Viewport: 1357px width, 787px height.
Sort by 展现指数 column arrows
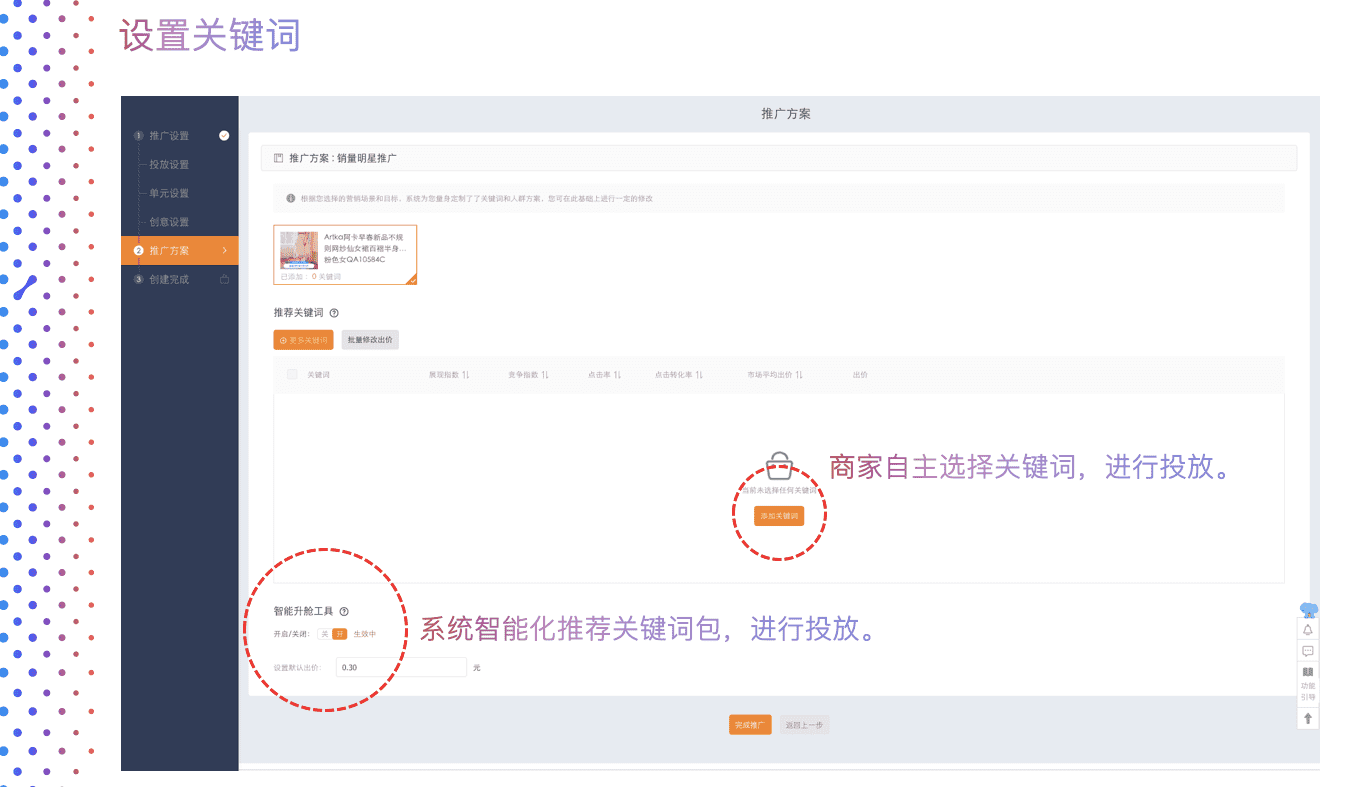(466, 375)
